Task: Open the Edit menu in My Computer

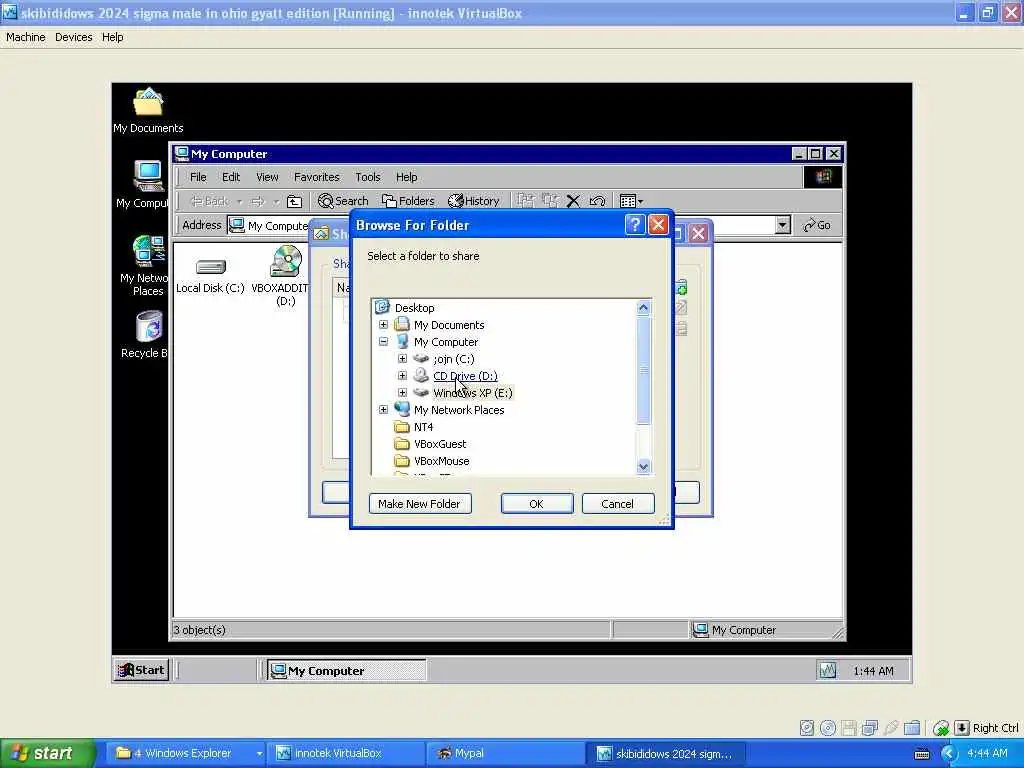Action: 231,177
